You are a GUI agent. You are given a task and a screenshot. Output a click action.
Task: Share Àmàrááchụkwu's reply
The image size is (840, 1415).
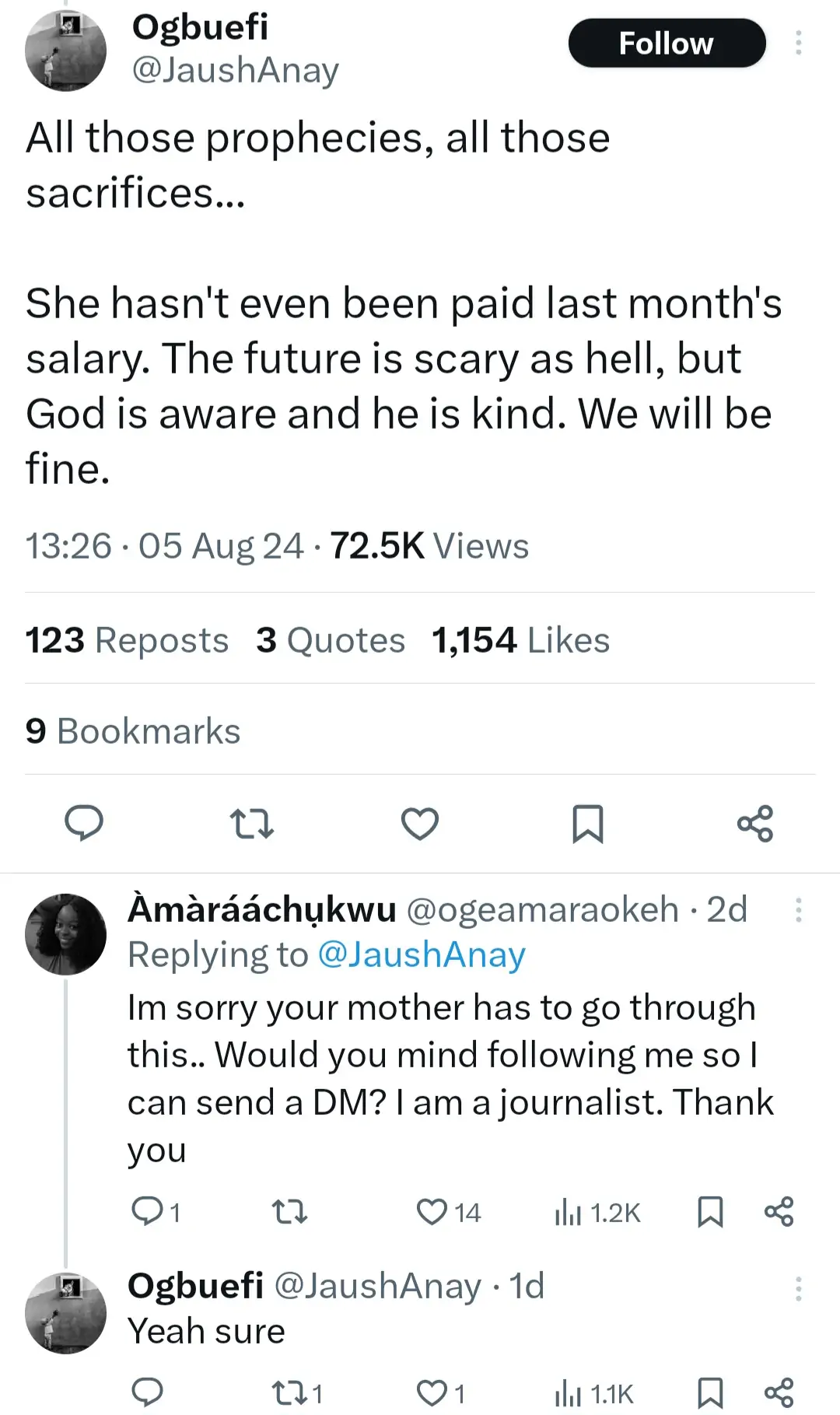click(x=779, y=1212)
